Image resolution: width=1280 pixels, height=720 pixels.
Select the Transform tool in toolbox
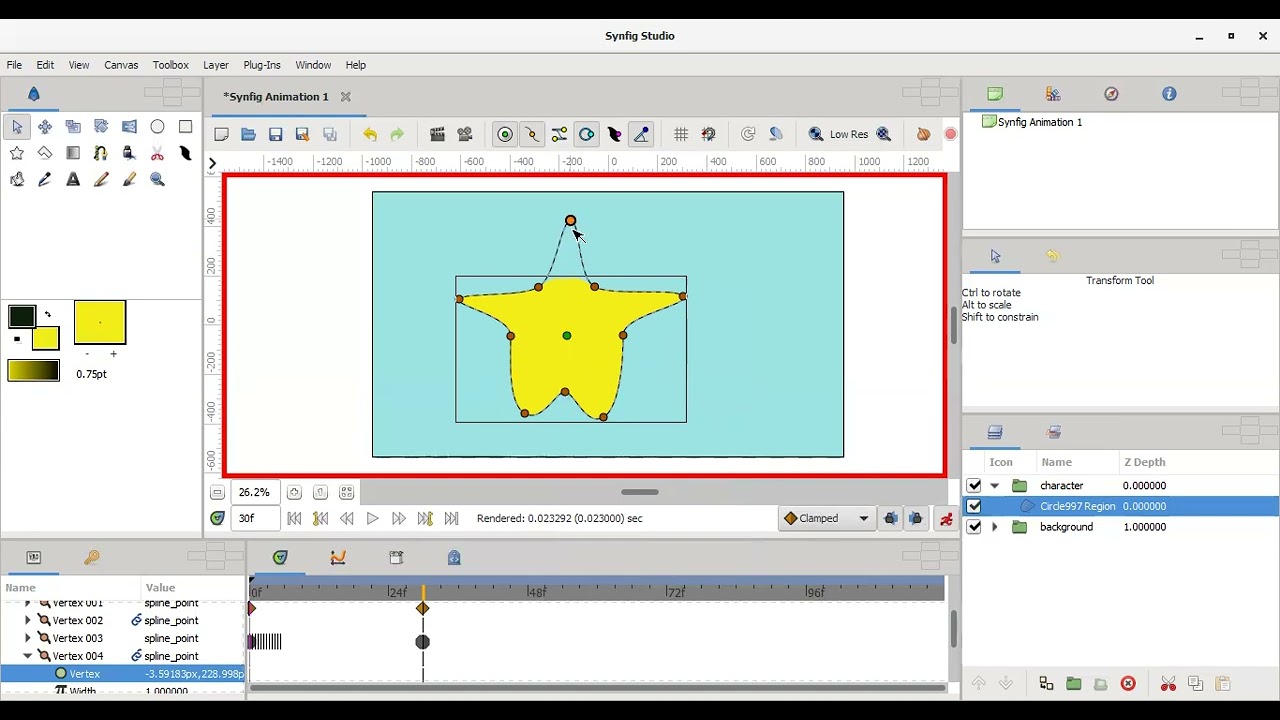click(17, 127)
